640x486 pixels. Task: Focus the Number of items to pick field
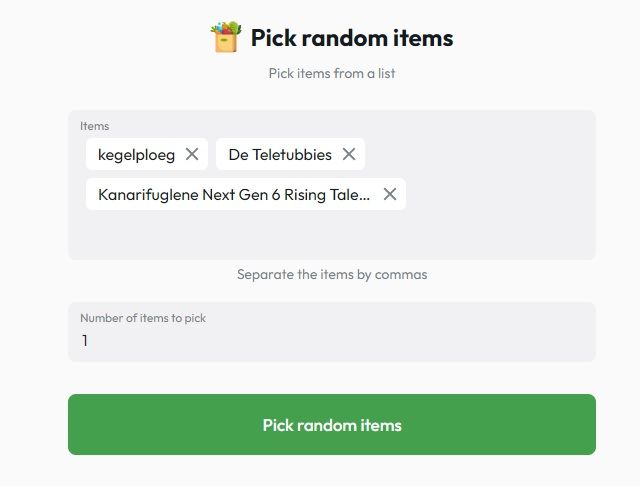332,332
